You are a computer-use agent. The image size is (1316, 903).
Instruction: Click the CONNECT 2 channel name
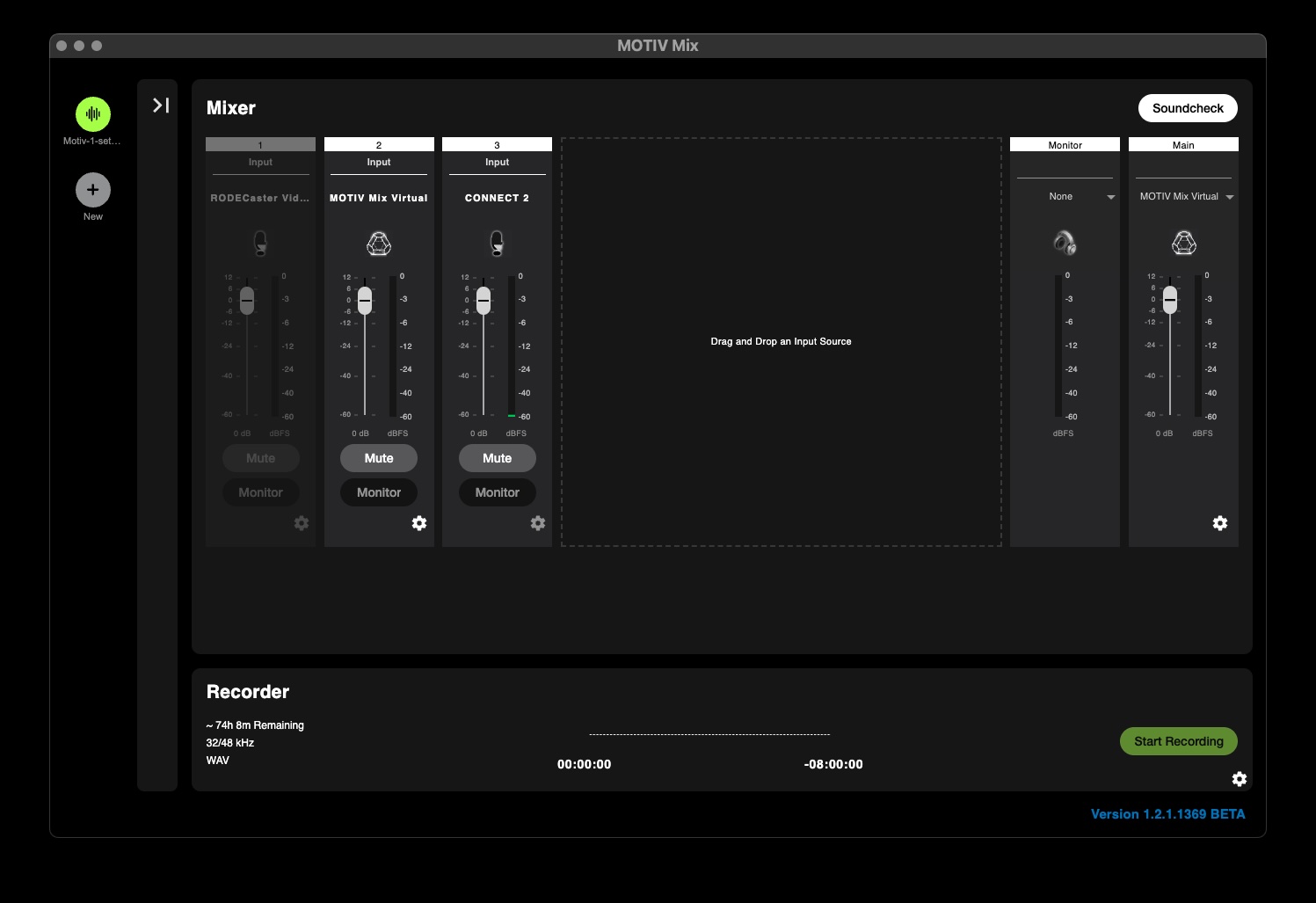pyautogui.click(x=497, y=198)
